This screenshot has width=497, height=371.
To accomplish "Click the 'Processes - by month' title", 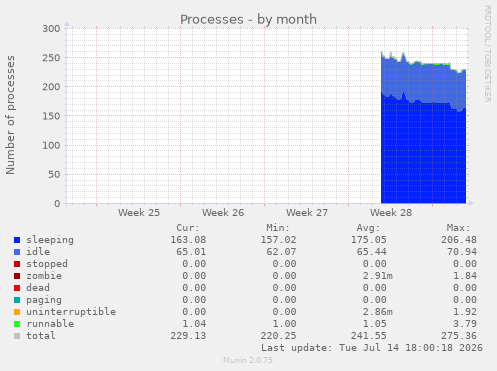I will tap(248, 19).
